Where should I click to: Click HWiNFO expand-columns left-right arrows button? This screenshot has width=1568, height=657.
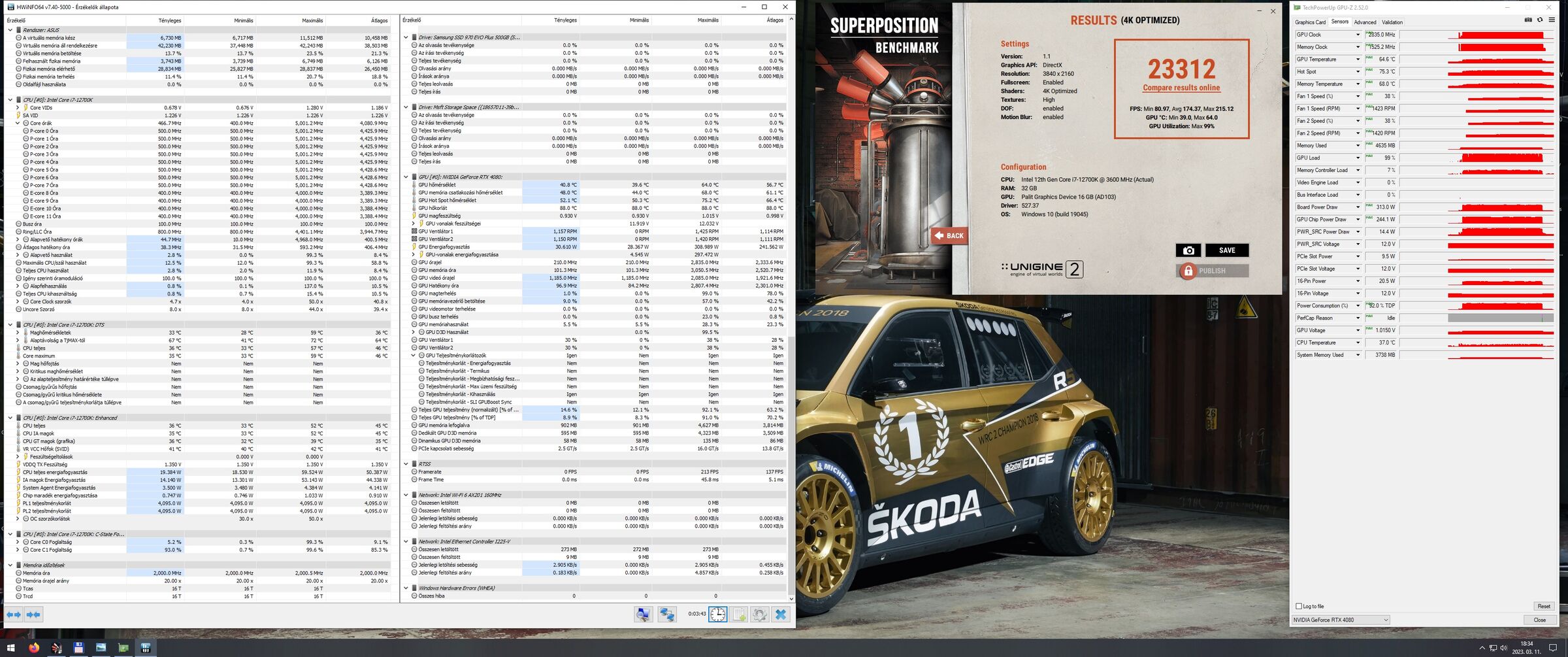tap(13, 615)
